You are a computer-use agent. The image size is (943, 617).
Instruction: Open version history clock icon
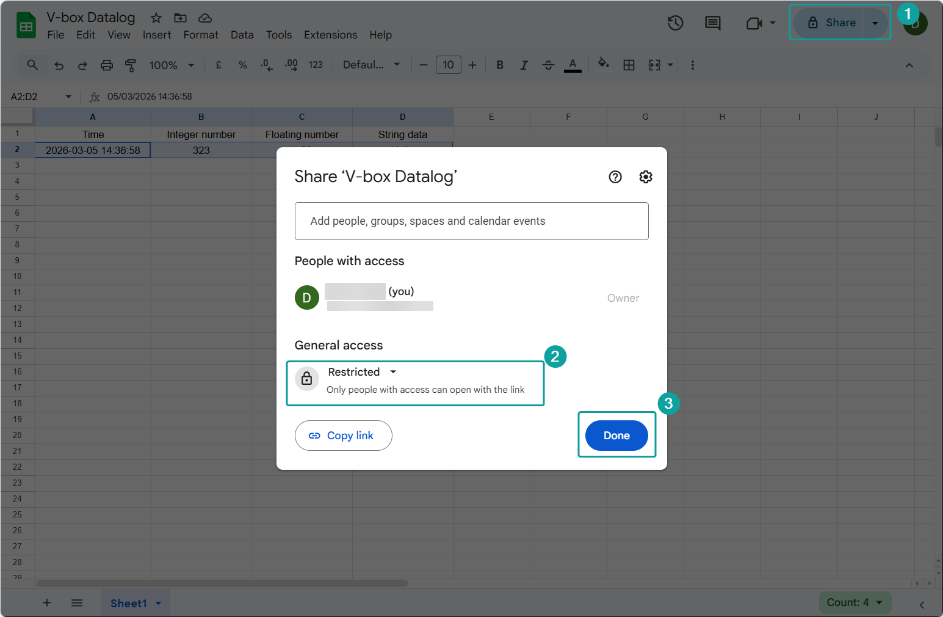[675, 23]
